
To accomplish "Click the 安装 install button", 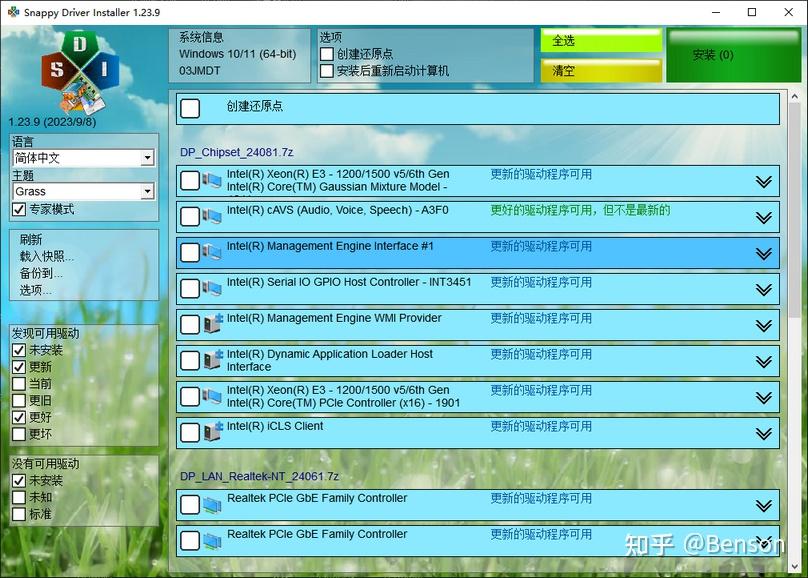I will pyautogui.click(x=733, y=56).
